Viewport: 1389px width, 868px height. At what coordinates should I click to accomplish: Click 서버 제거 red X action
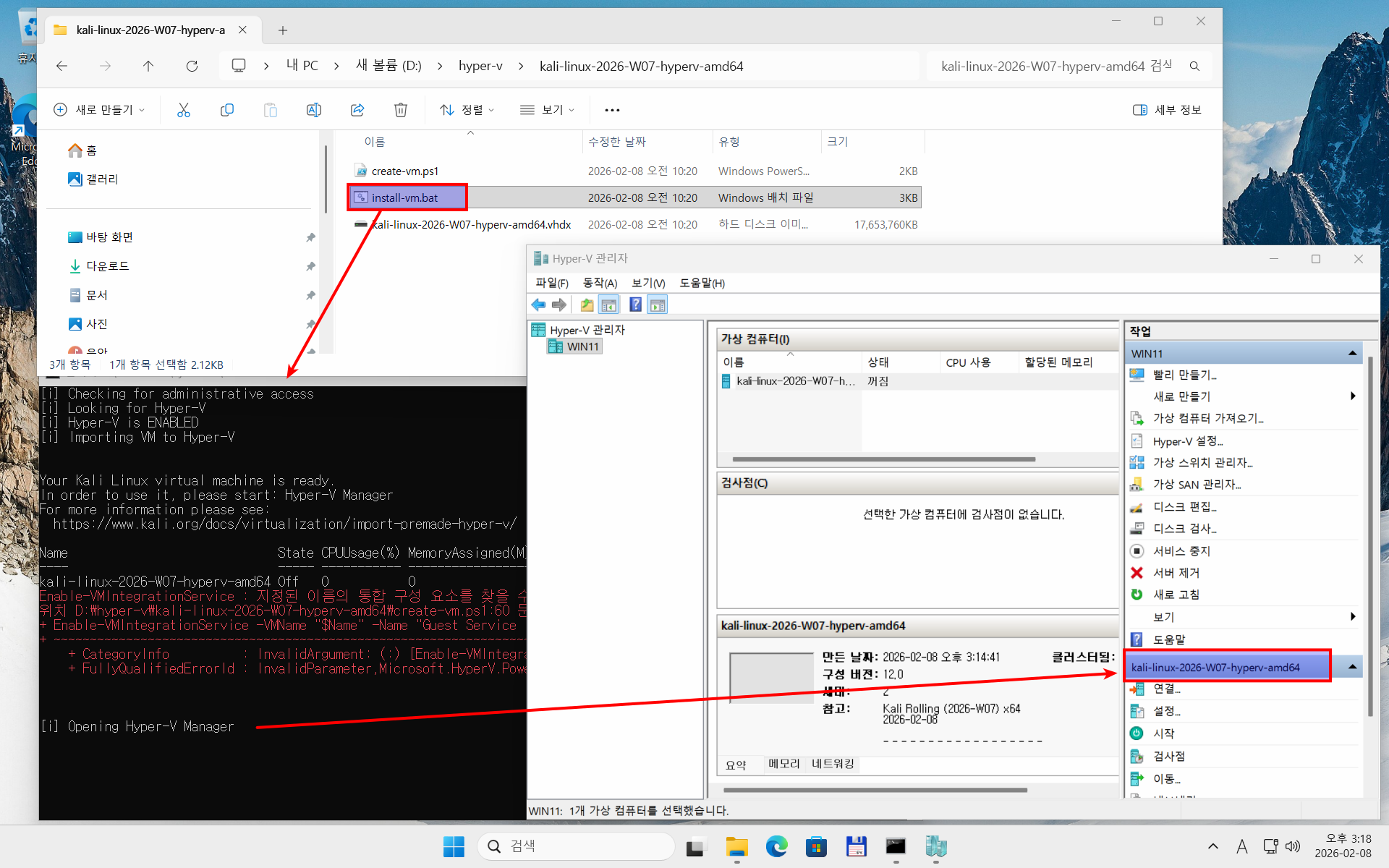[1176, 572]
